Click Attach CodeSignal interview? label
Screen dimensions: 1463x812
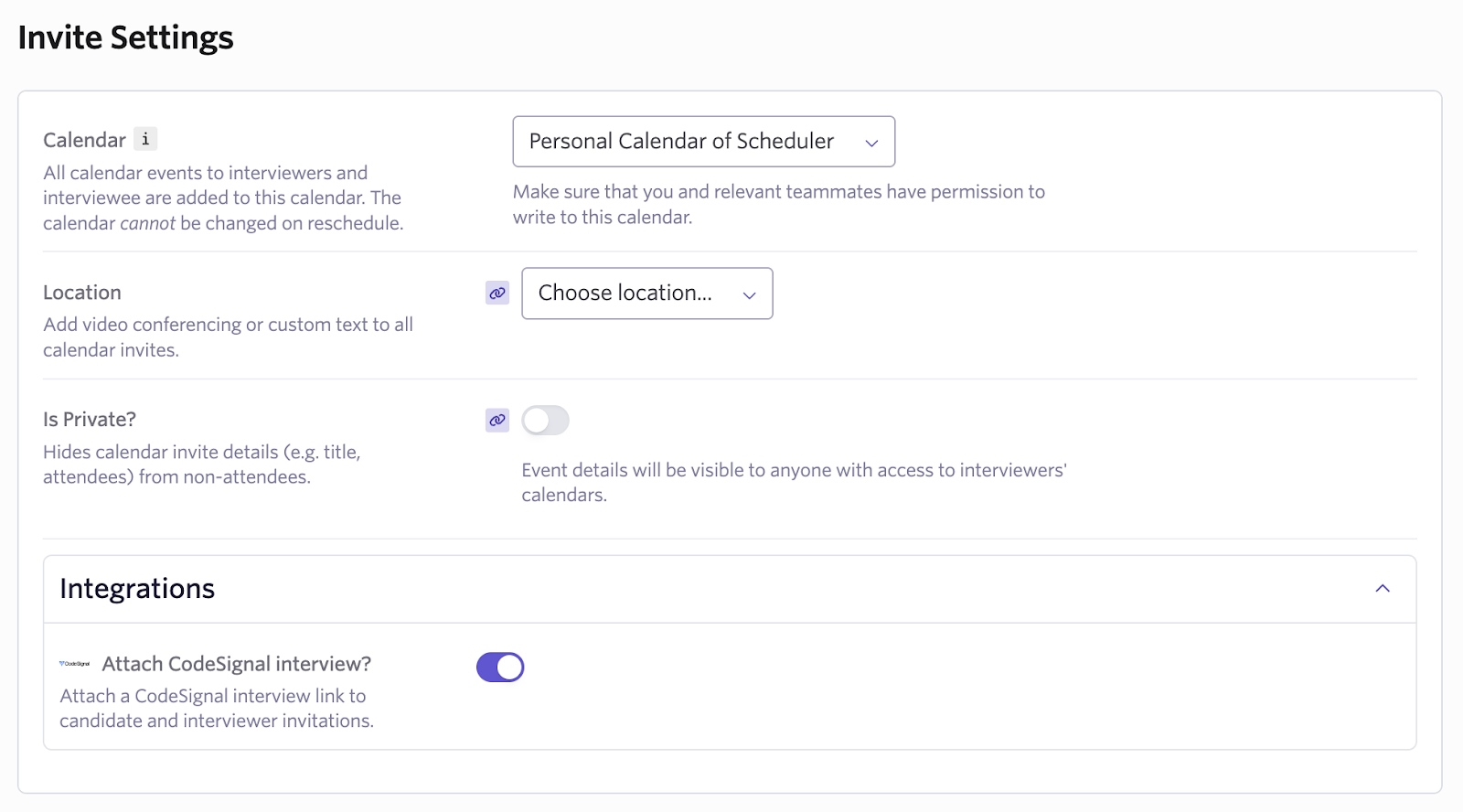point(237,664)
